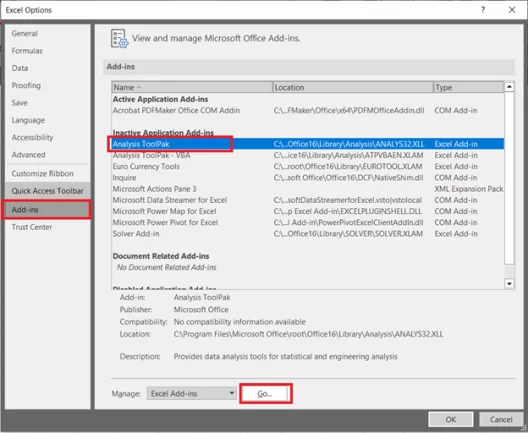Image resolution: width=528 pixels, height=433 pixels.
Task: Select the Solver Add-in row
Action: point(308,234)
